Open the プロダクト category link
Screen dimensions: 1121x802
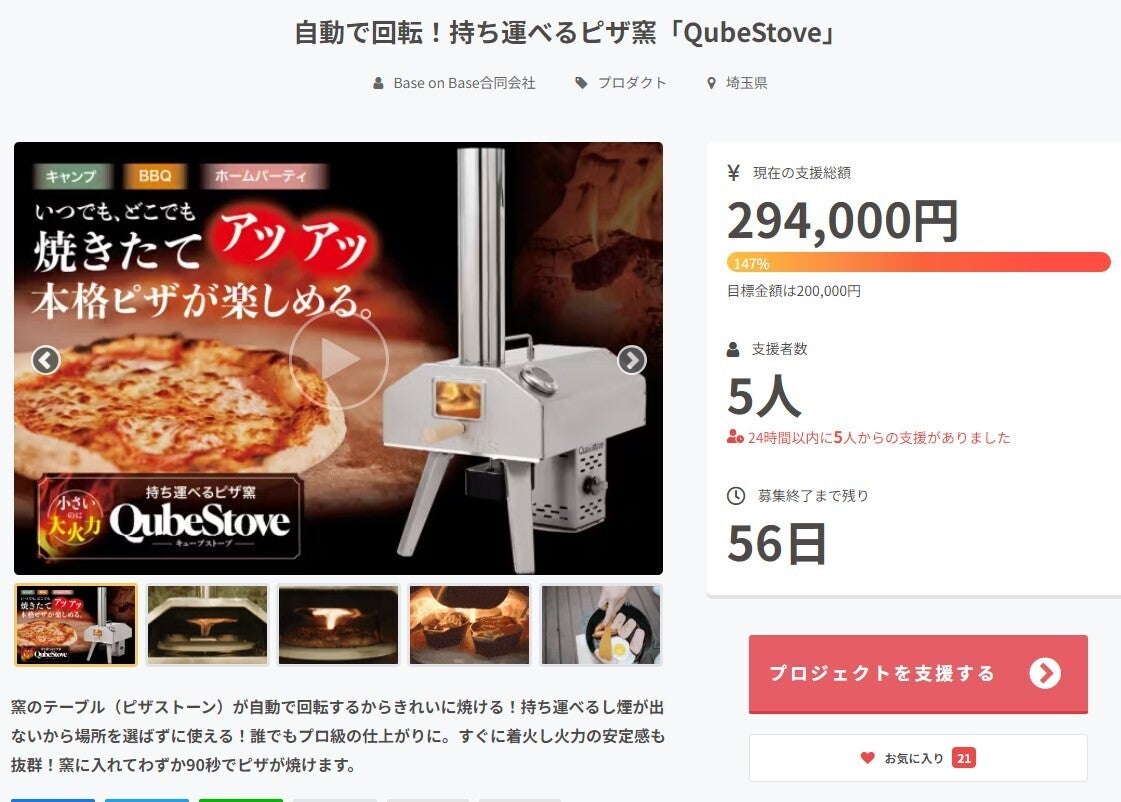pyautogui.click(x=631, y=83)
